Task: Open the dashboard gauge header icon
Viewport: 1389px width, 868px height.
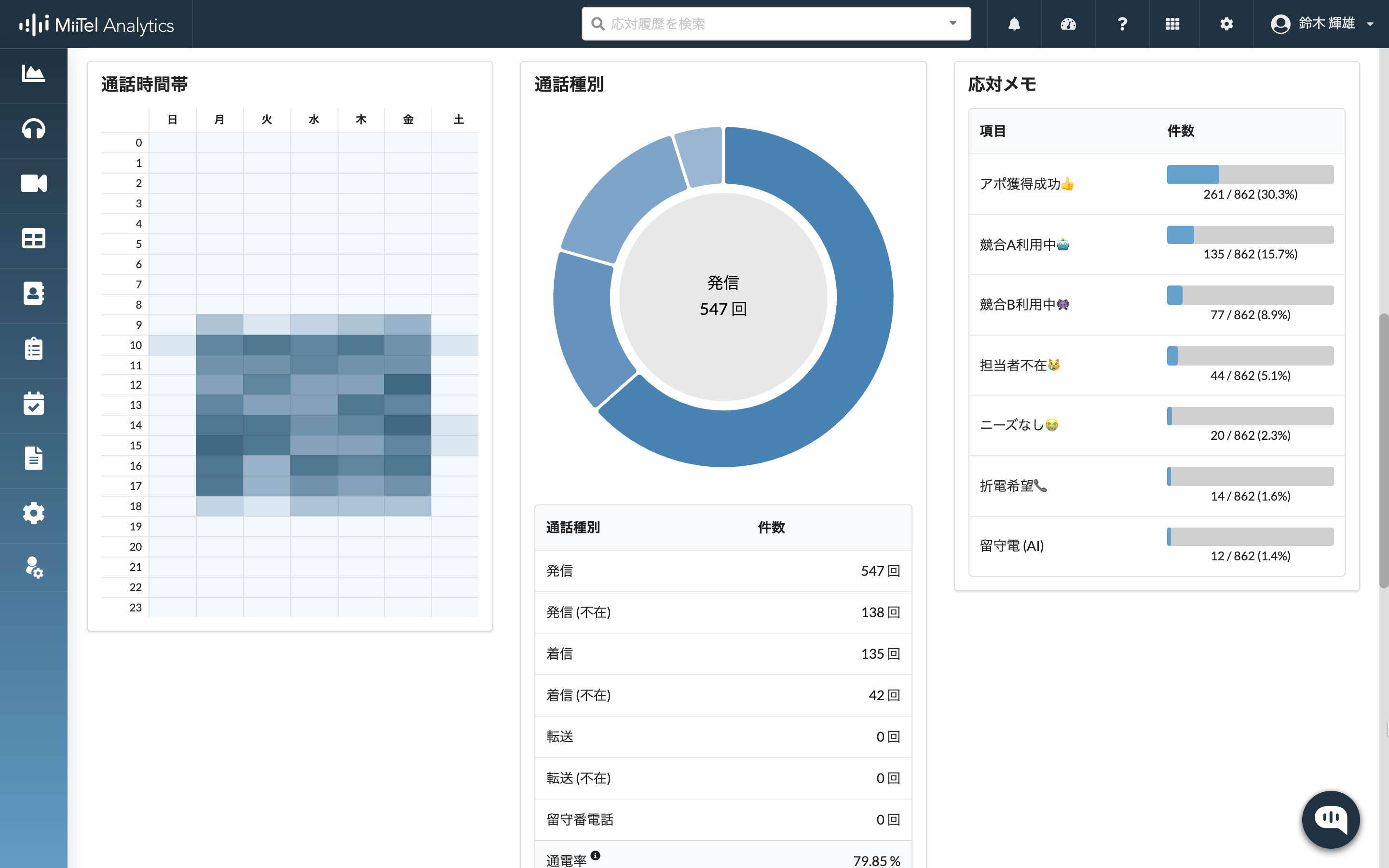Action: (x=1068, y=24)
